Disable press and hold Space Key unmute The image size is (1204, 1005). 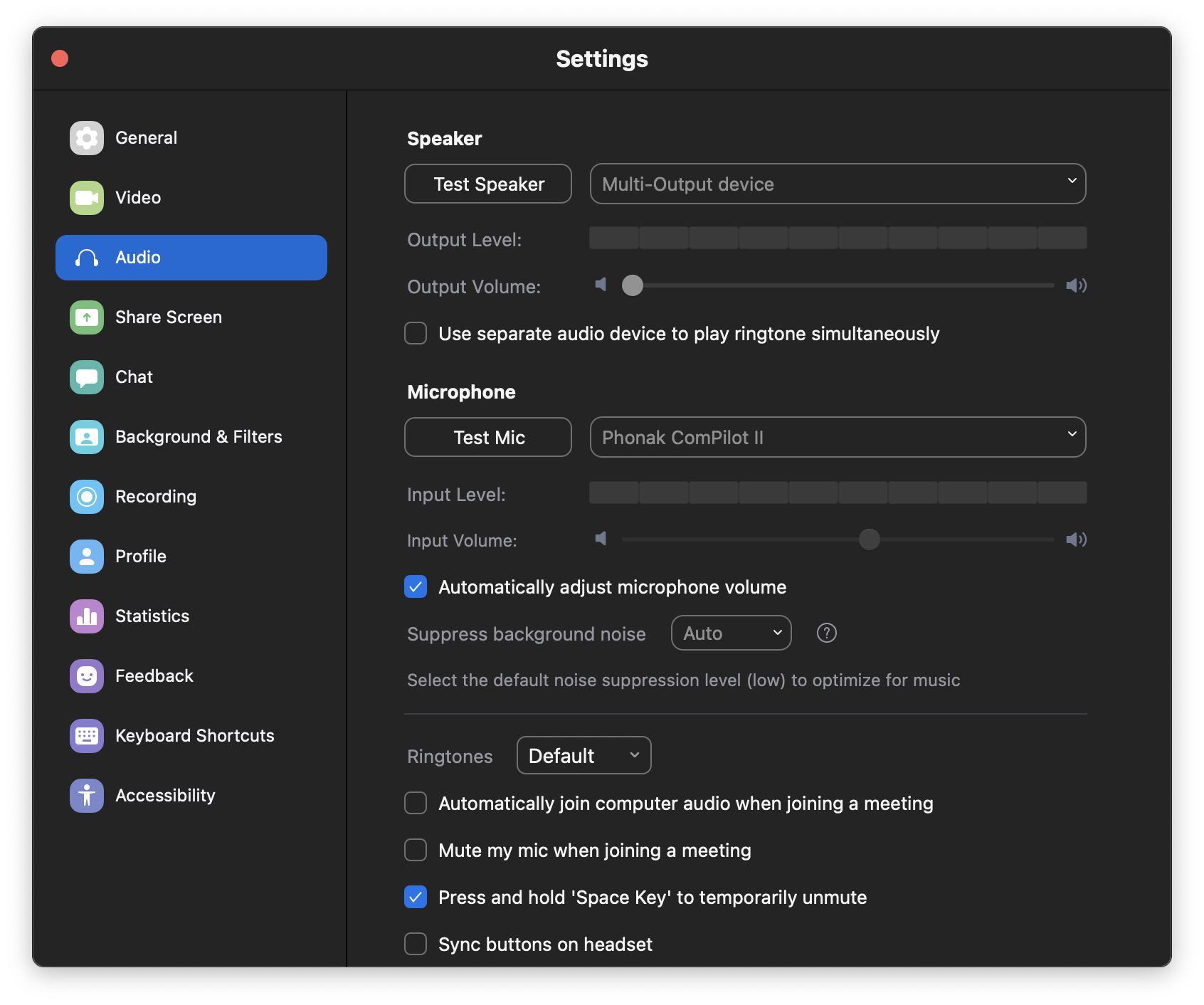(416, 897)
